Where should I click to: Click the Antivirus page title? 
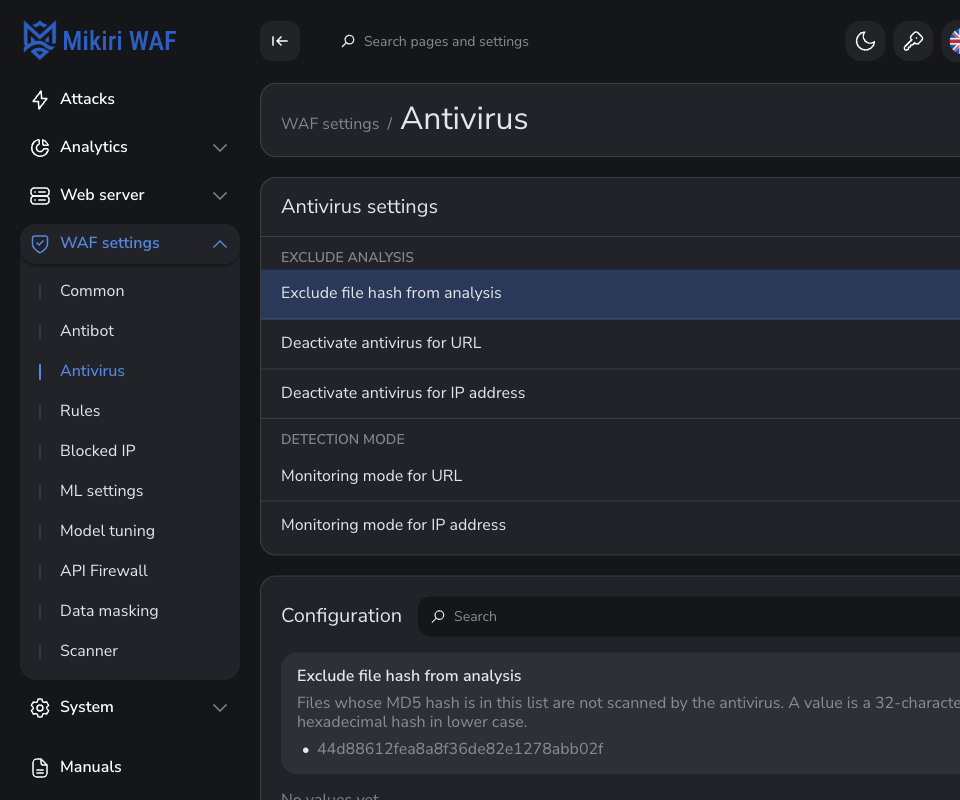click(x=464, y=119)
